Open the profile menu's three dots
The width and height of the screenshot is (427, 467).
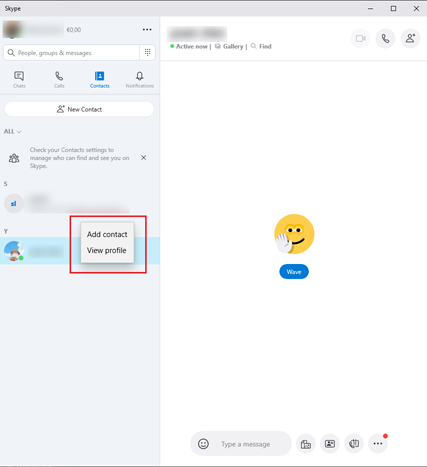click(x=147, y=30)
